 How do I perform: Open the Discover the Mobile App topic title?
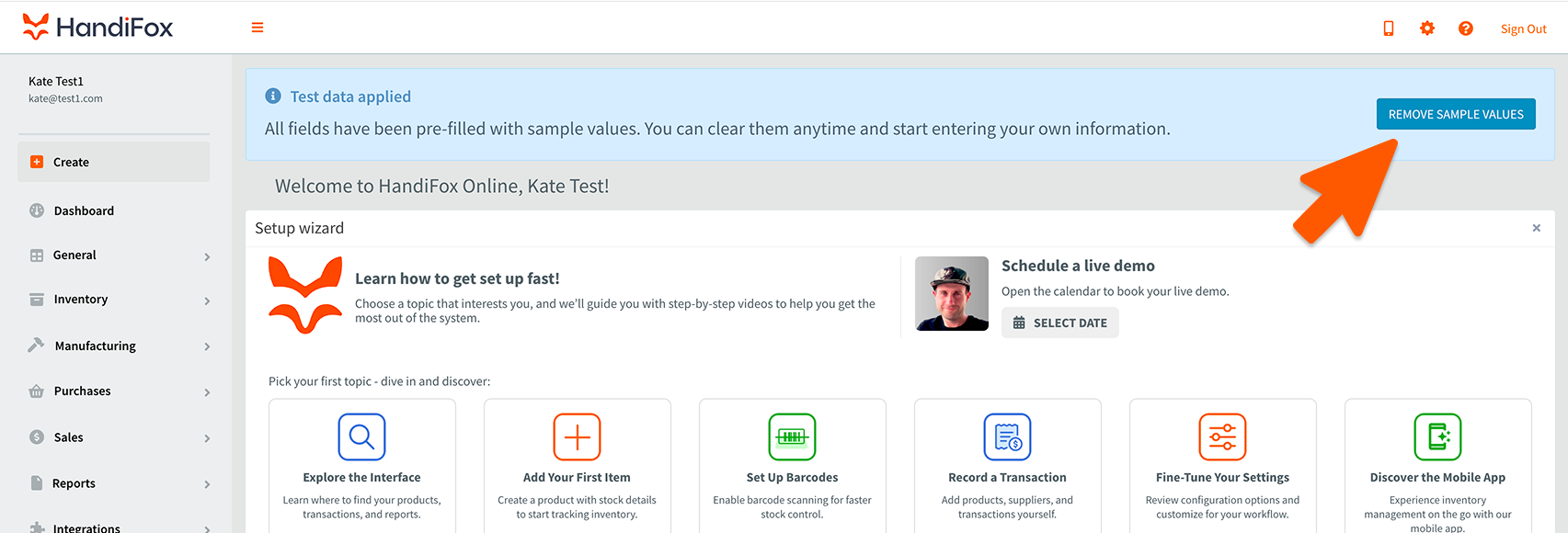click(x=1437, y=478)
